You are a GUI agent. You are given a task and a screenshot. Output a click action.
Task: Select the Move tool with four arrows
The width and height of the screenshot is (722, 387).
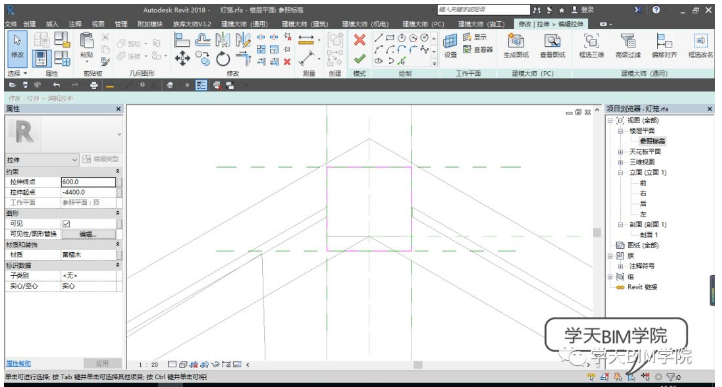[x=182, y=59]
